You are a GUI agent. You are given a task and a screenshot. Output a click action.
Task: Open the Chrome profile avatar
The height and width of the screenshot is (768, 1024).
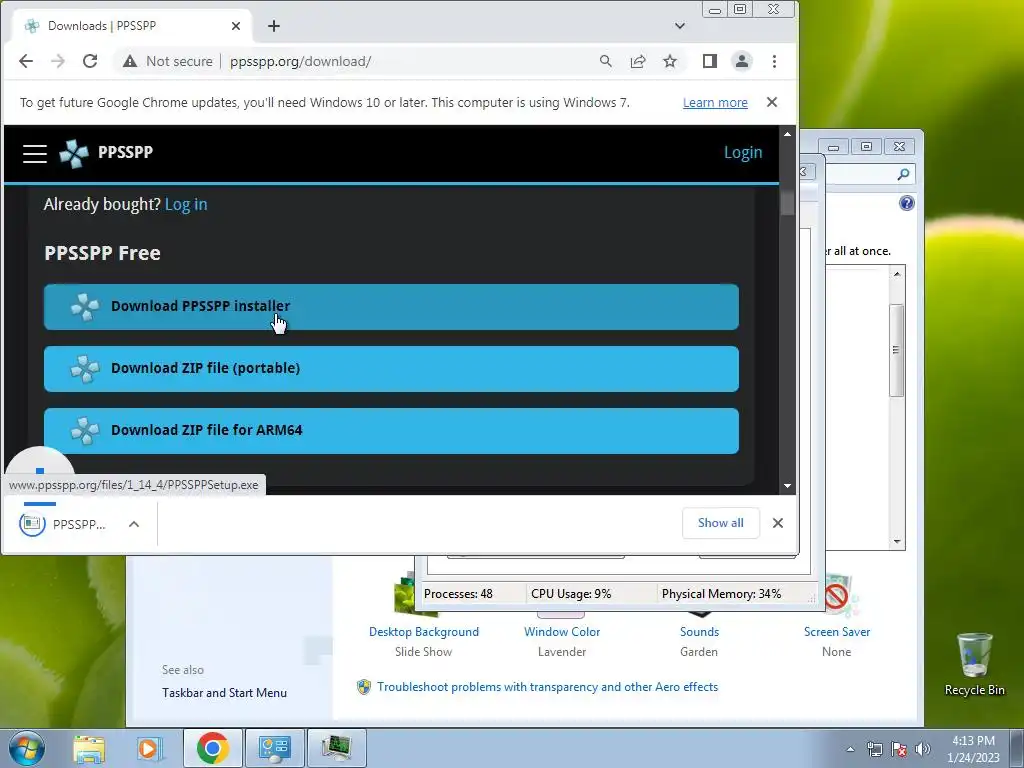742,61
